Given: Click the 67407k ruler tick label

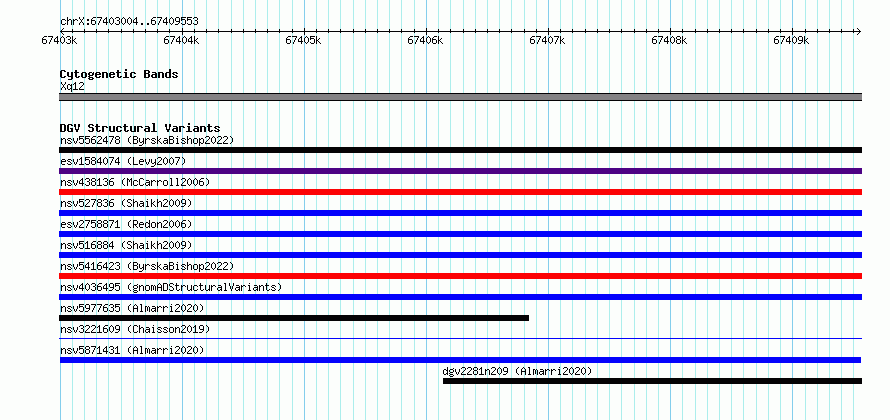Looking at the screenshot, I should [548, 40].
